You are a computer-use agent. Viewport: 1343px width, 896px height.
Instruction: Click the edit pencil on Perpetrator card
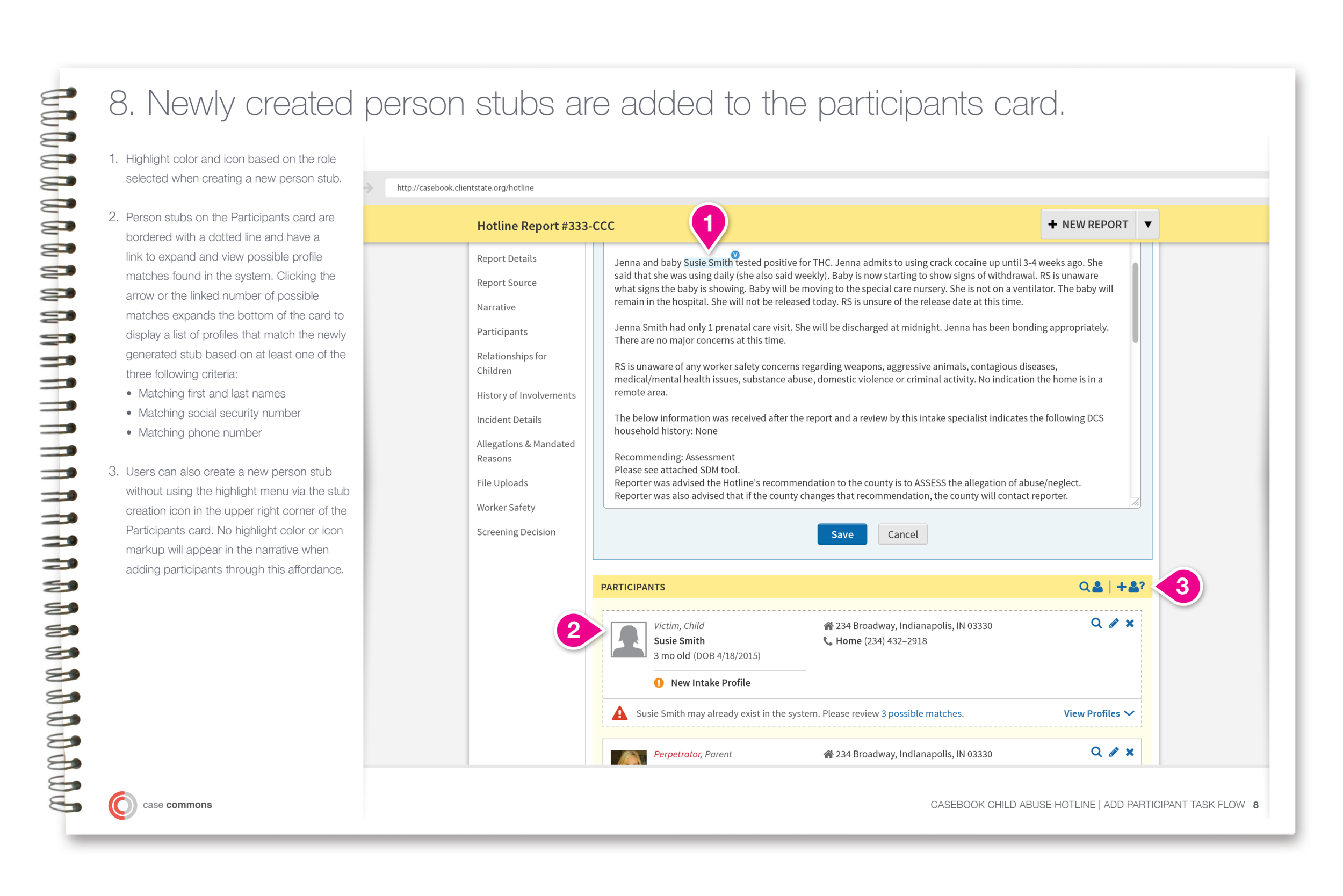[1113, 752]
